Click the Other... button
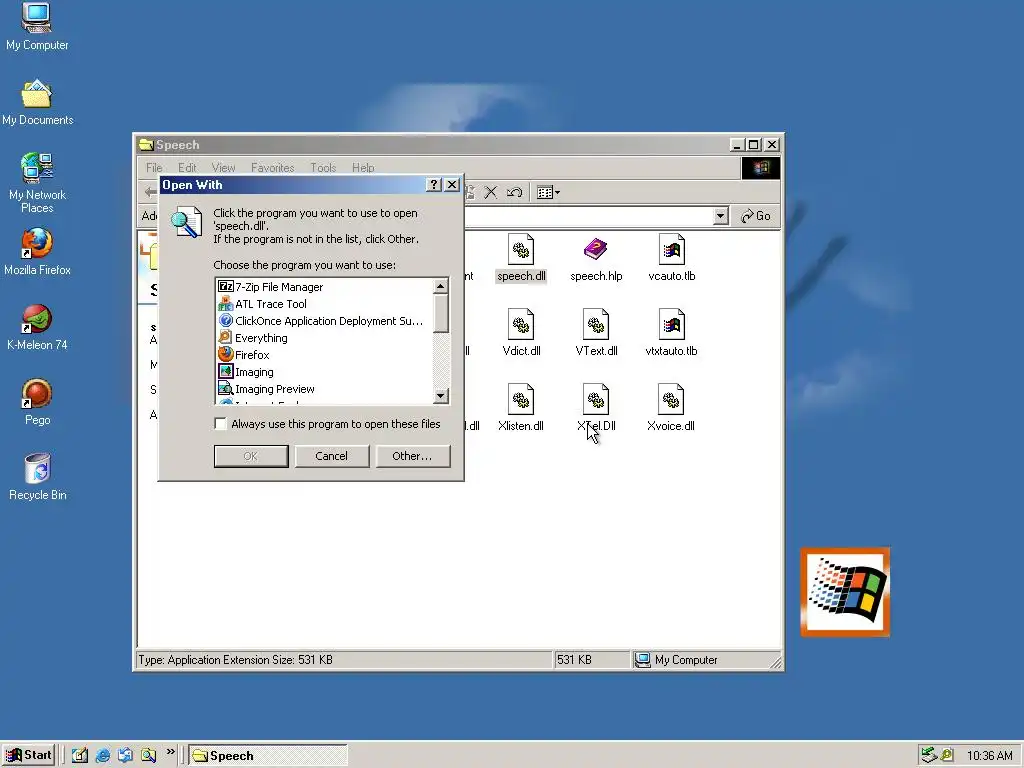 (413, 456)
